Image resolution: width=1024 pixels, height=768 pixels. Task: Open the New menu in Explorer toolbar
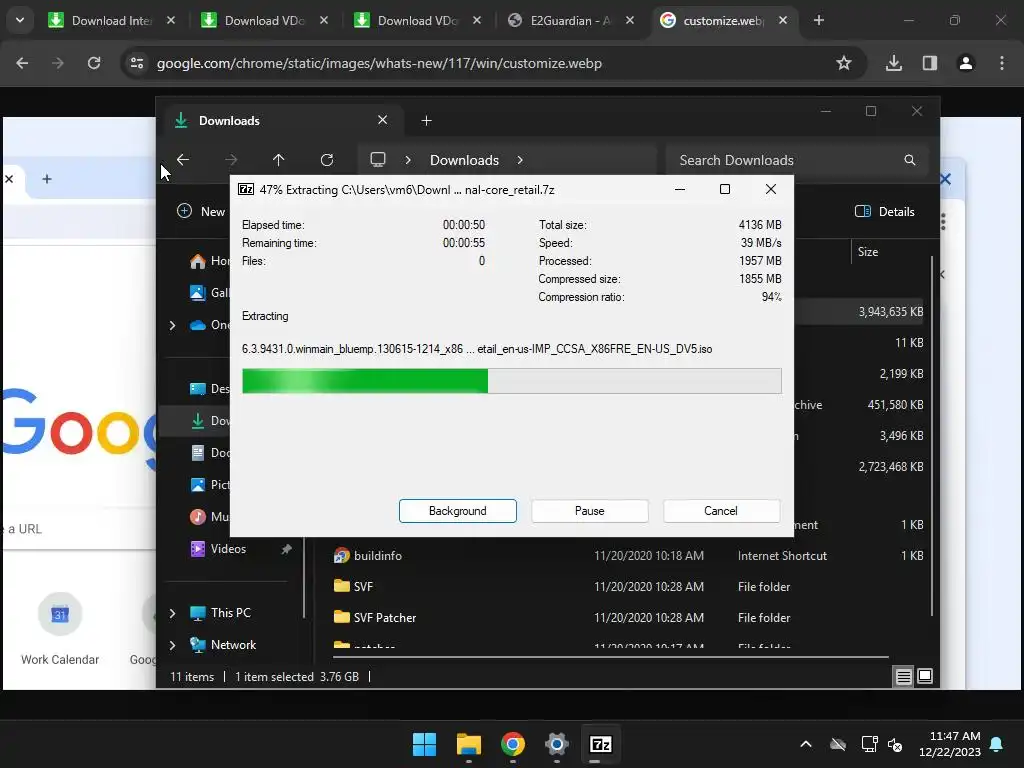(201, 211)
